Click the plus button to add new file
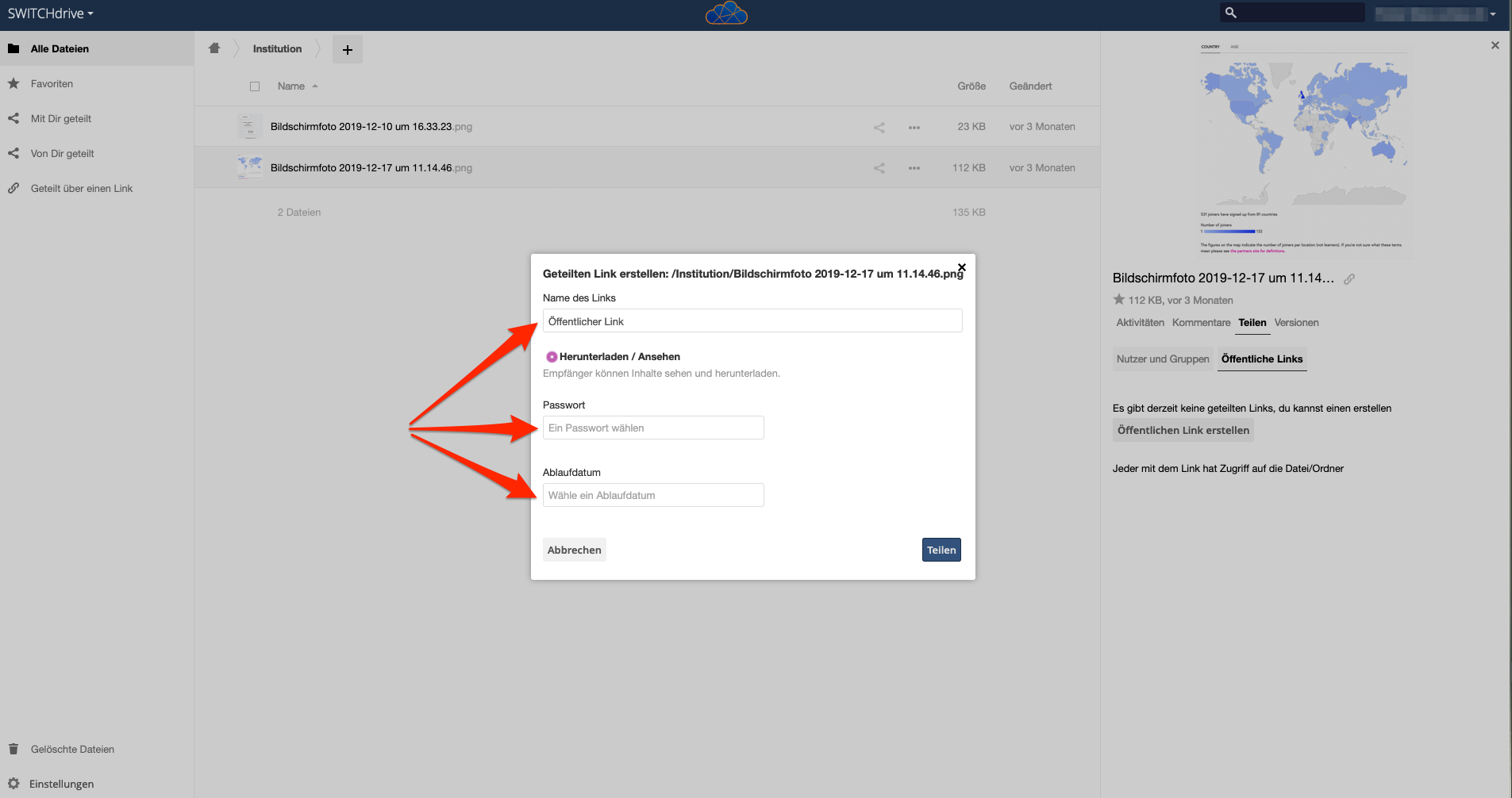This screenshot has width=1512, height=798. click(x=347, y=49)
